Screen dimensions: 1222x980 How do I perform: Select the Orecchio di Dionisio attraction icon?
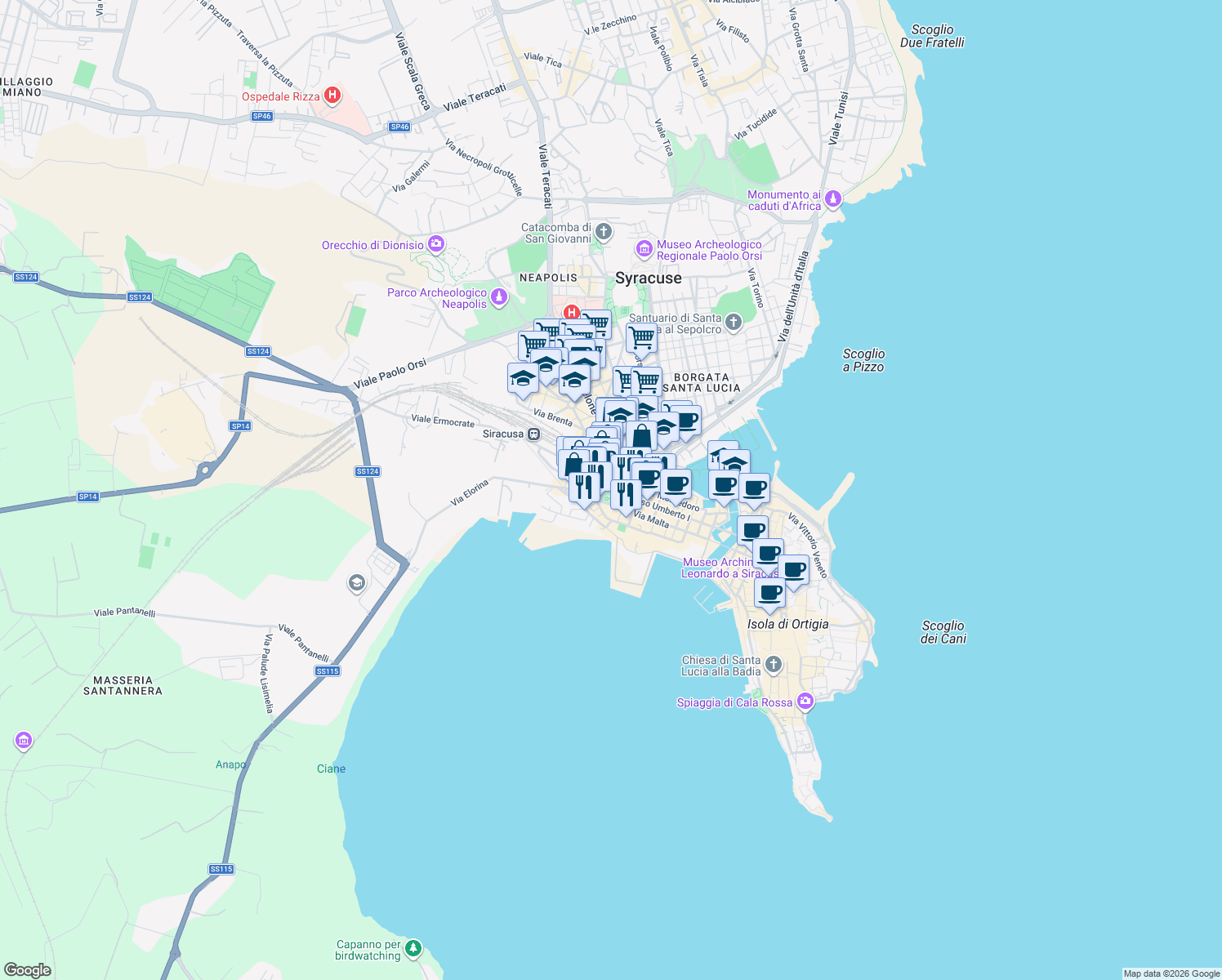pyautogui.click(x=436, y=243)
